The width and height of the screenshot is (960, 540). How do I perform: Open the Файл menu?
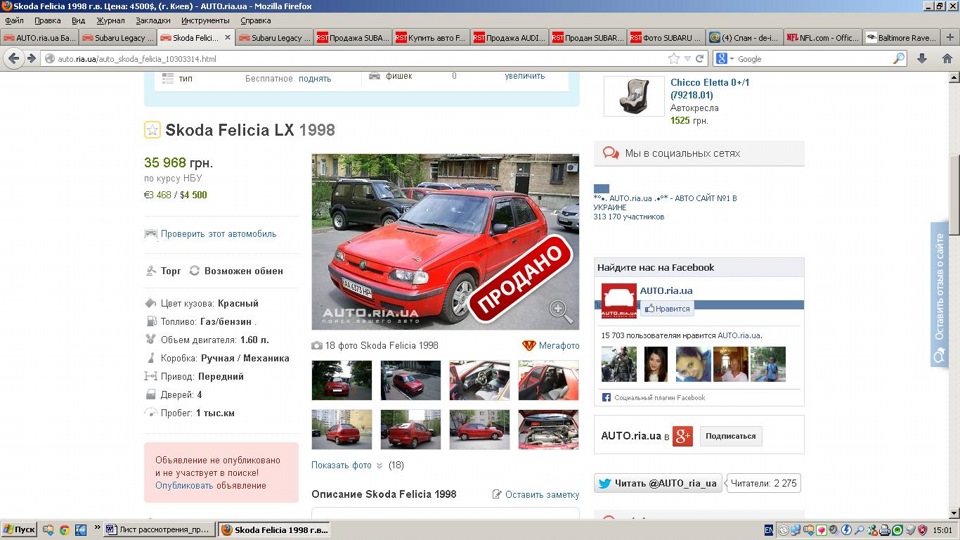tap(14, 21)
